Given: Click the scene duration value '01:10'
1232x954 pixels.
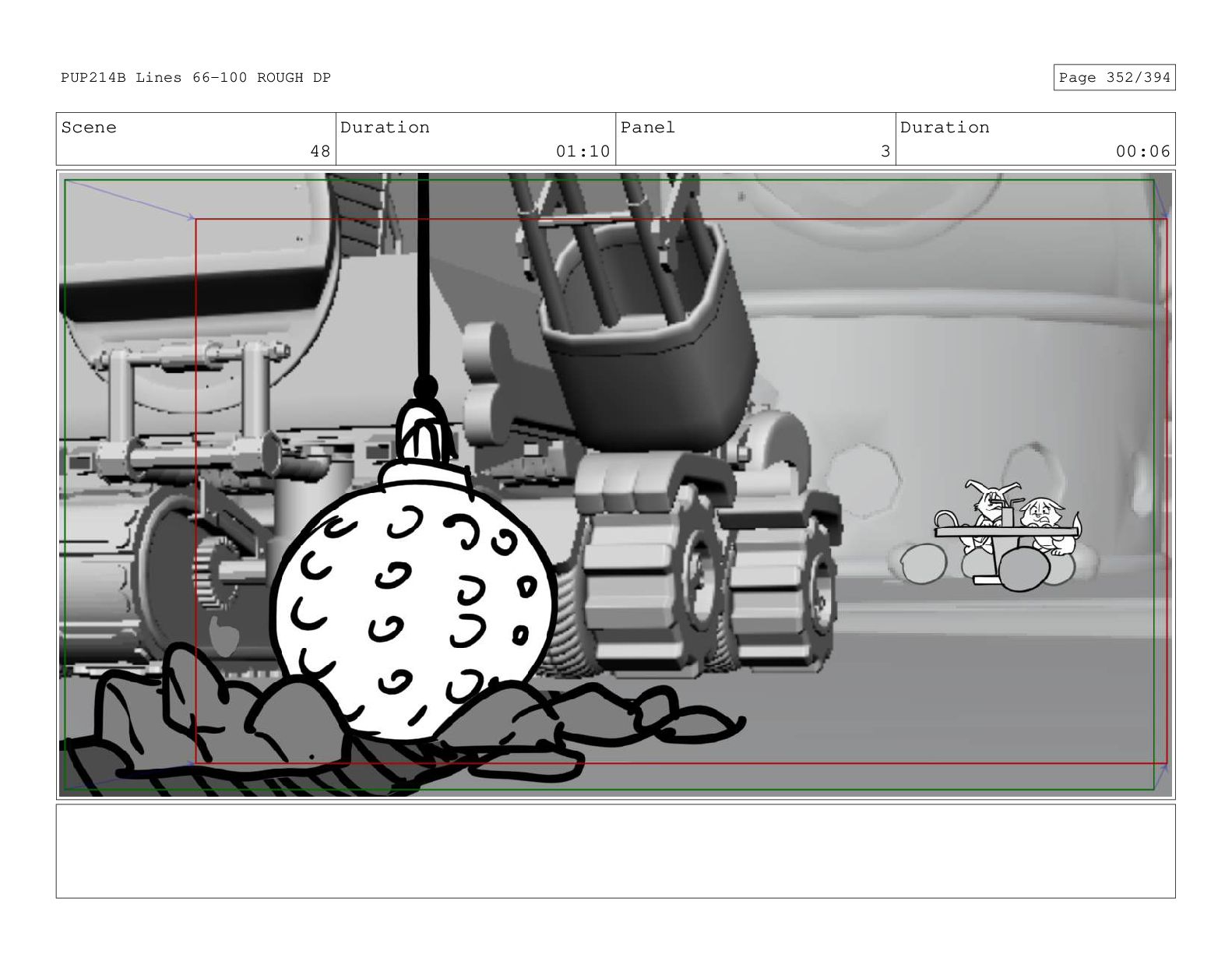Looking at the screenshot, I should (x=583, y=151).
